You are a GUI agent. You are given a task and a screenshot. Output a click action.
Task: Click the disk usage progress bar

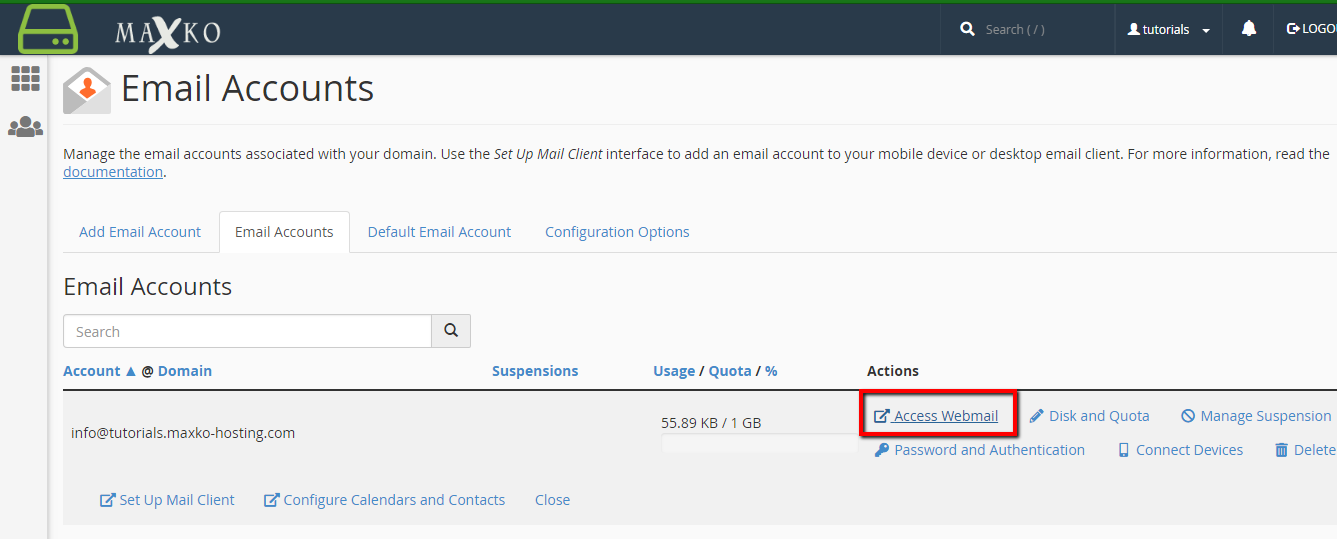(x=759, y=443)
